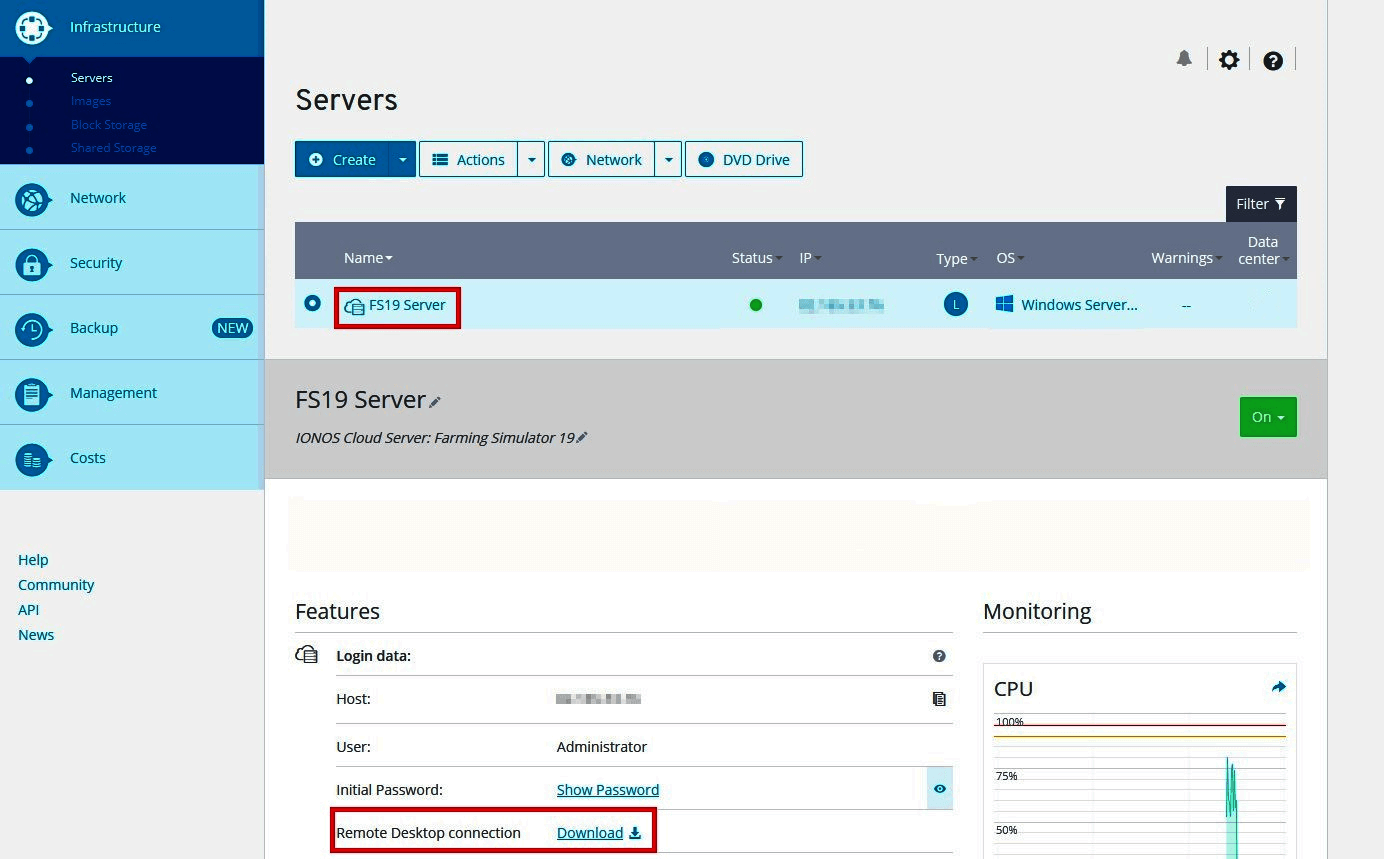This screenshot has width=1384, height=859.
Task: Reveal the Initial Password with the eye icon
Action: coord(939,789)
